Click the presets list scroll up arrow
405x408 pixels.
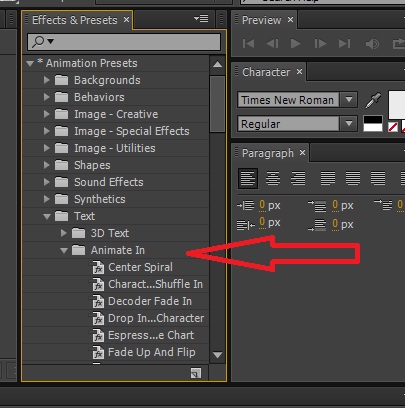click(217, 64)
